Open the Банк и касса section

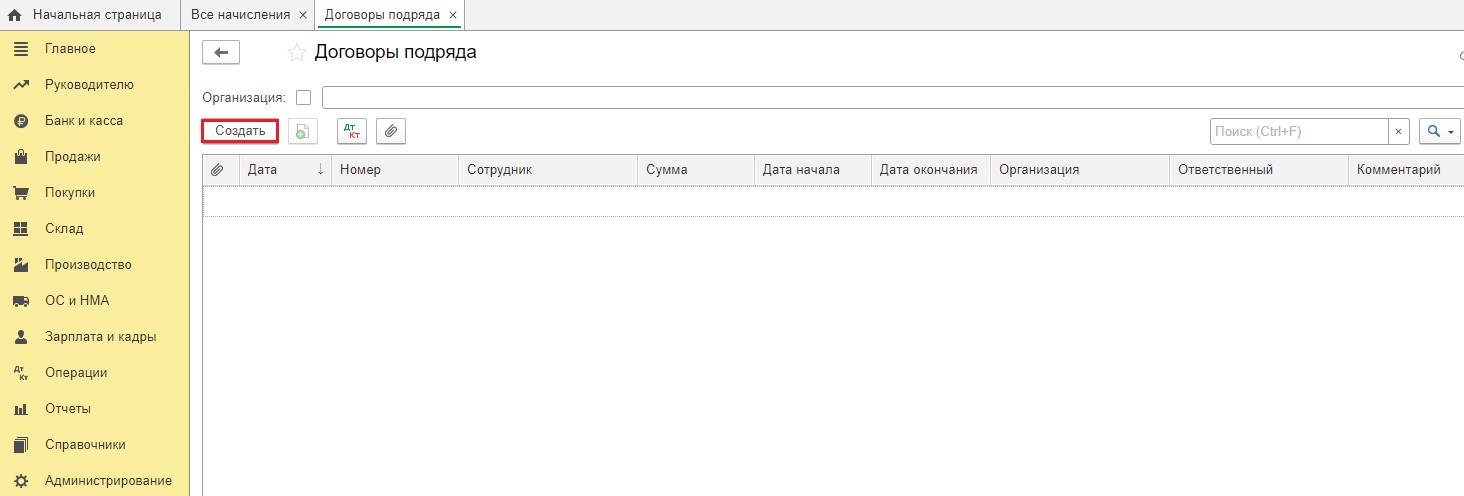pyautogui.click(x=83, y=121)
